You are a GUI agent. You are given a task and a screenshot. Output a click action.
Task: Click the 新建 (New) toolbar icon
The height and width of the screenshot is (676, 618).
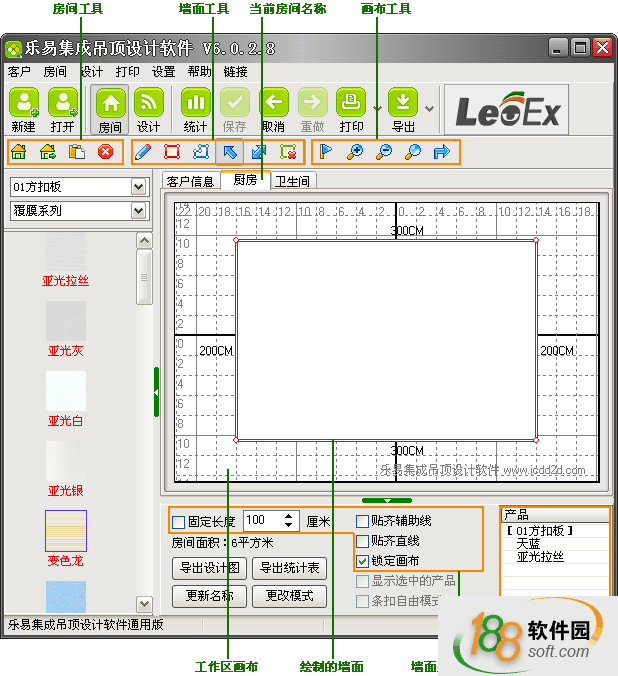click(23, 109)
